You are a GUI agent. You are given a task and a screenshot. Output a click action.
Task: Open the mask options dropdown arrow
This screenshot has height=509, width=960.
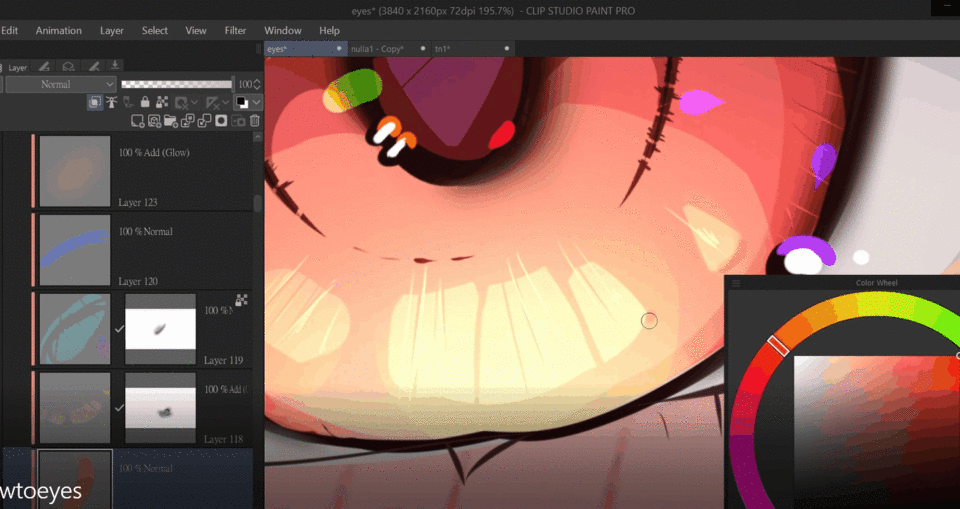pyautogui.click(x=194, y=102)
